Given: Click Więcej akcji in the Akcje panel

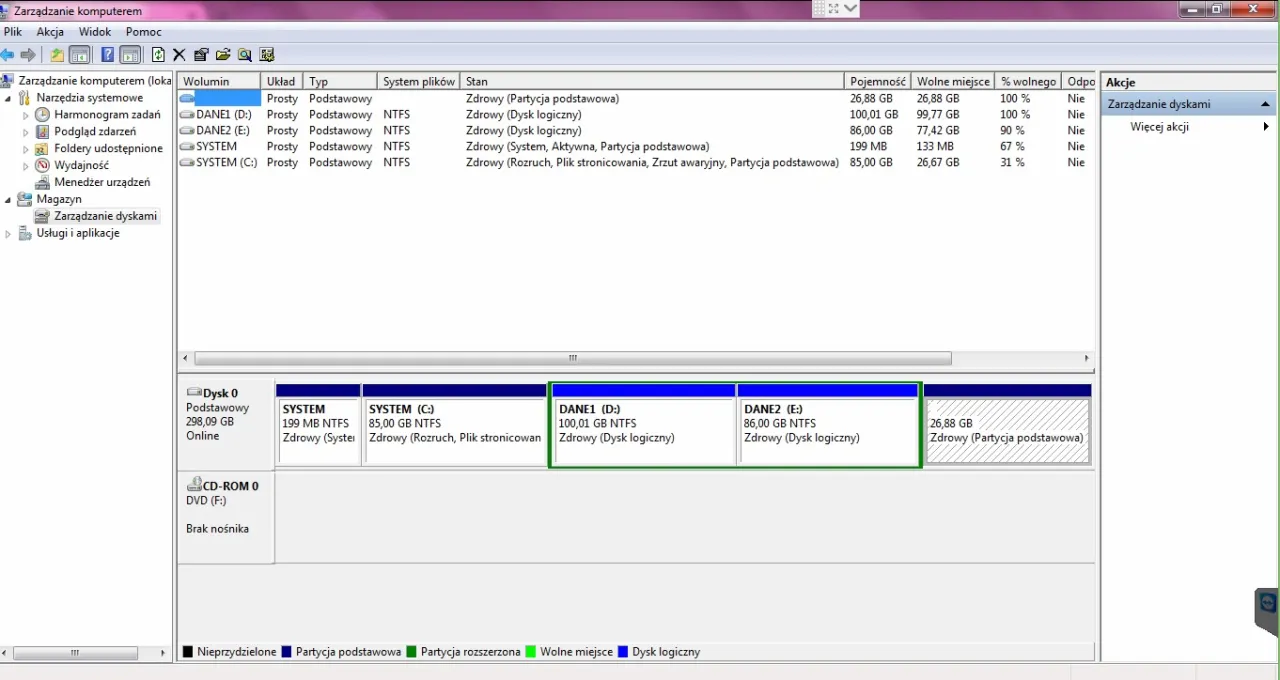Looking at the screenshot, I should (x=1158, y=127).
